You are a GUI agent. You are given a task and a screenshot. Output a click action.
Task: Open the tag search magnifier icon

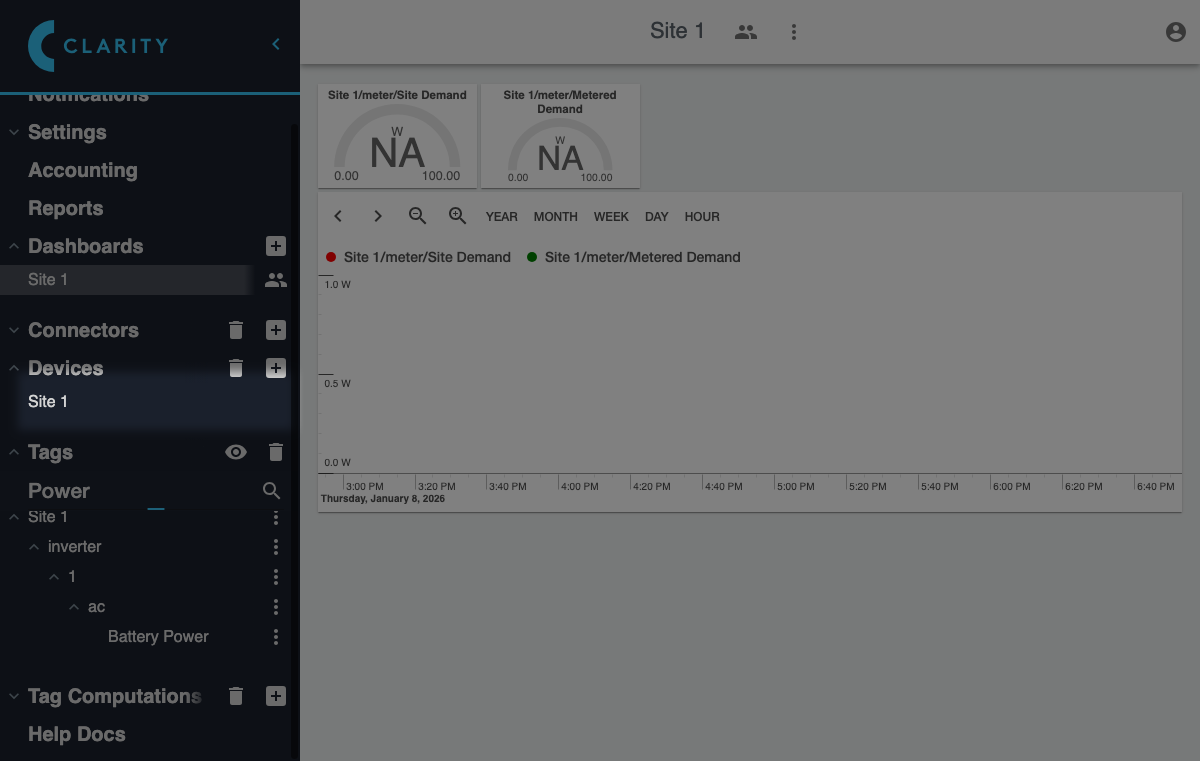coord(271,491)
